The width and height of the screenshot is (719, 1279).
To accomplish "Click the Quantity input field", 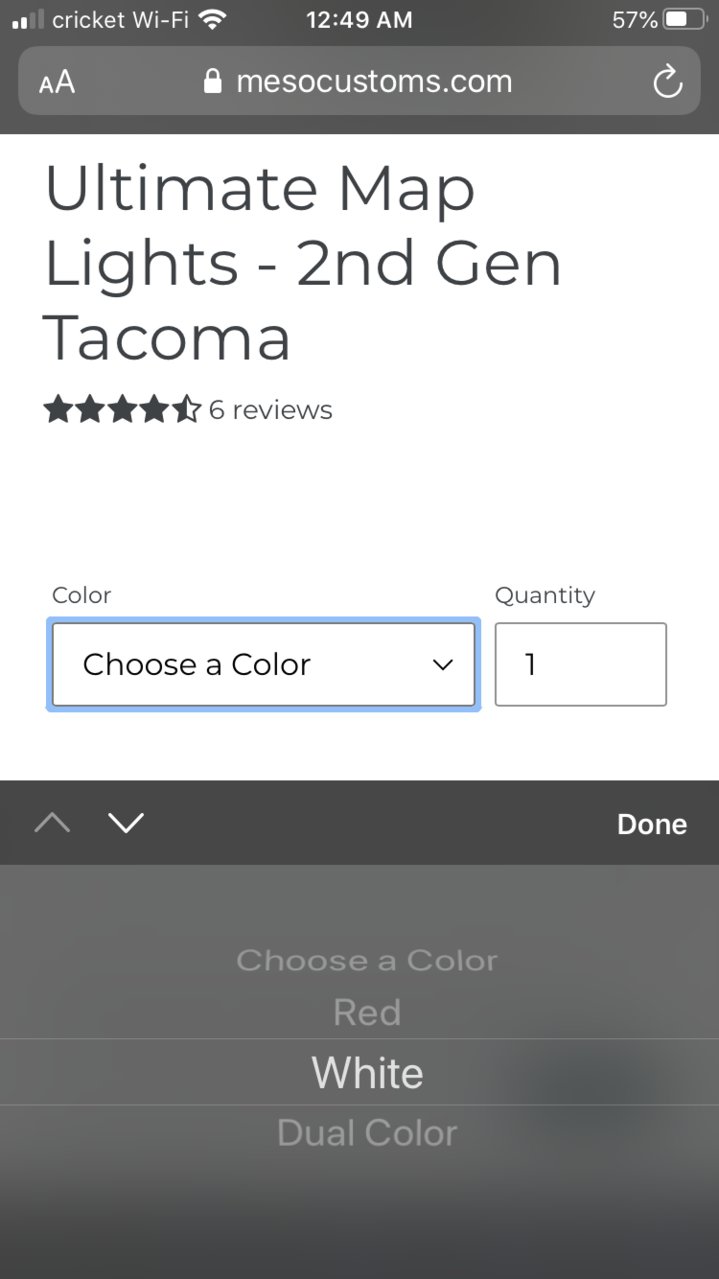I will 581,665.
